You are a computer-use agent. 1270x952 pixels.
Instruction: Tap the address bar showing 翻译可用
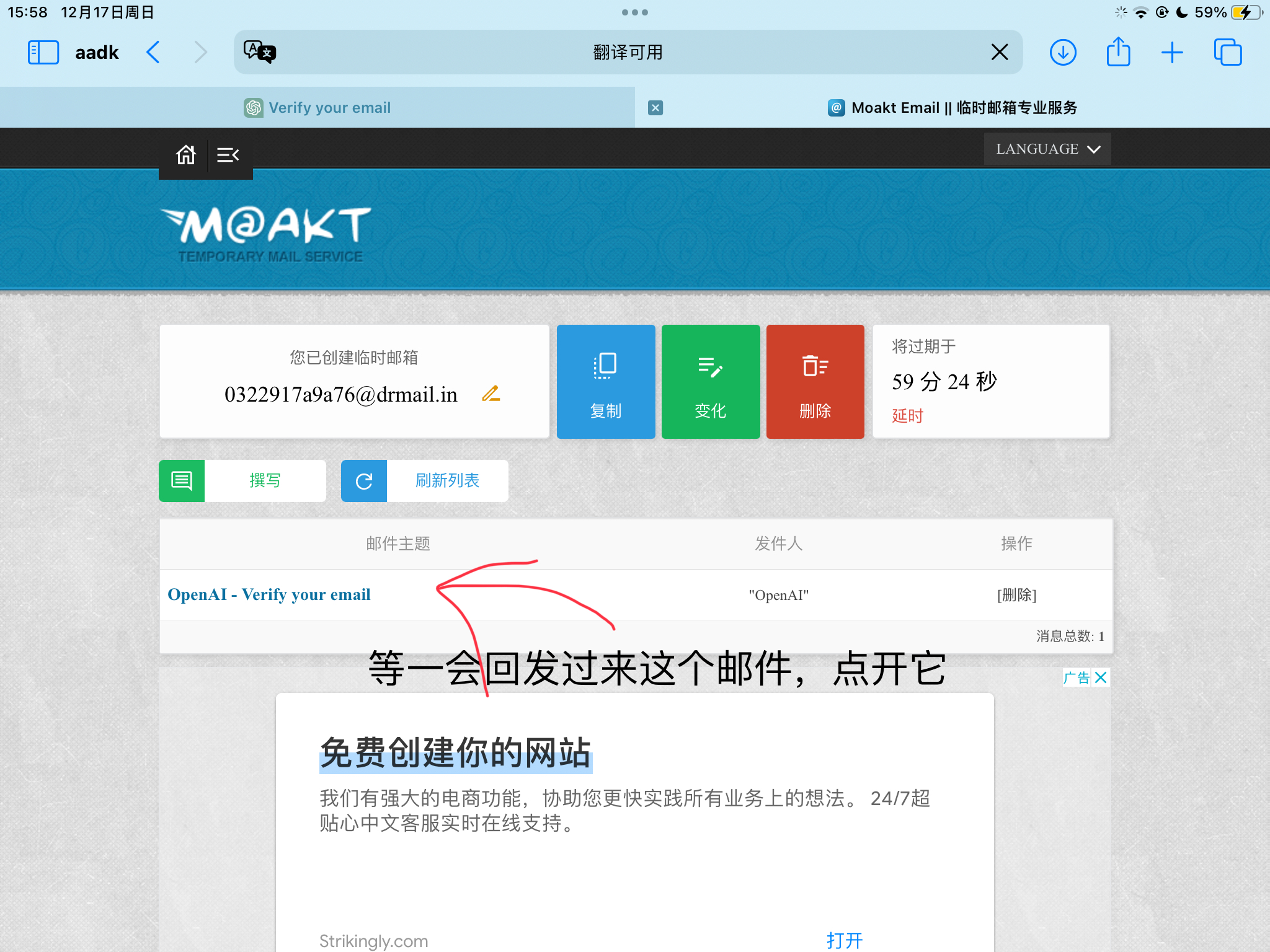click(x=628, y=52)
